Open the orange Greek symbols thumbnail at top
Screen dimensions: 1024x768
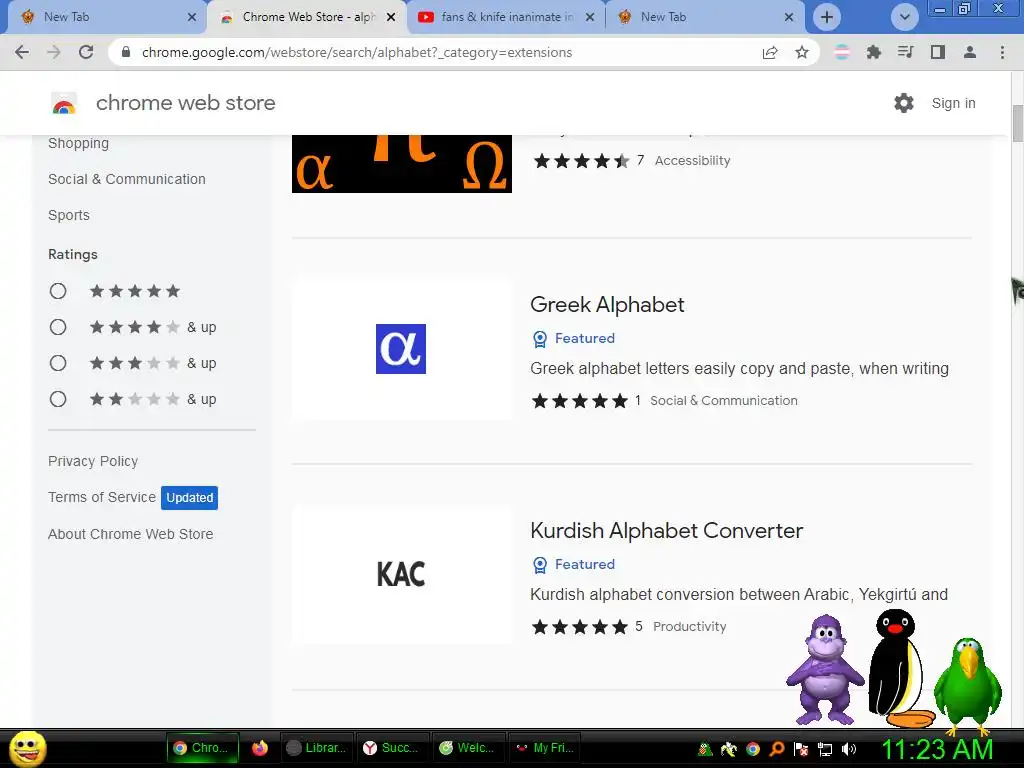pyautogui.click(x=402, y=163)
